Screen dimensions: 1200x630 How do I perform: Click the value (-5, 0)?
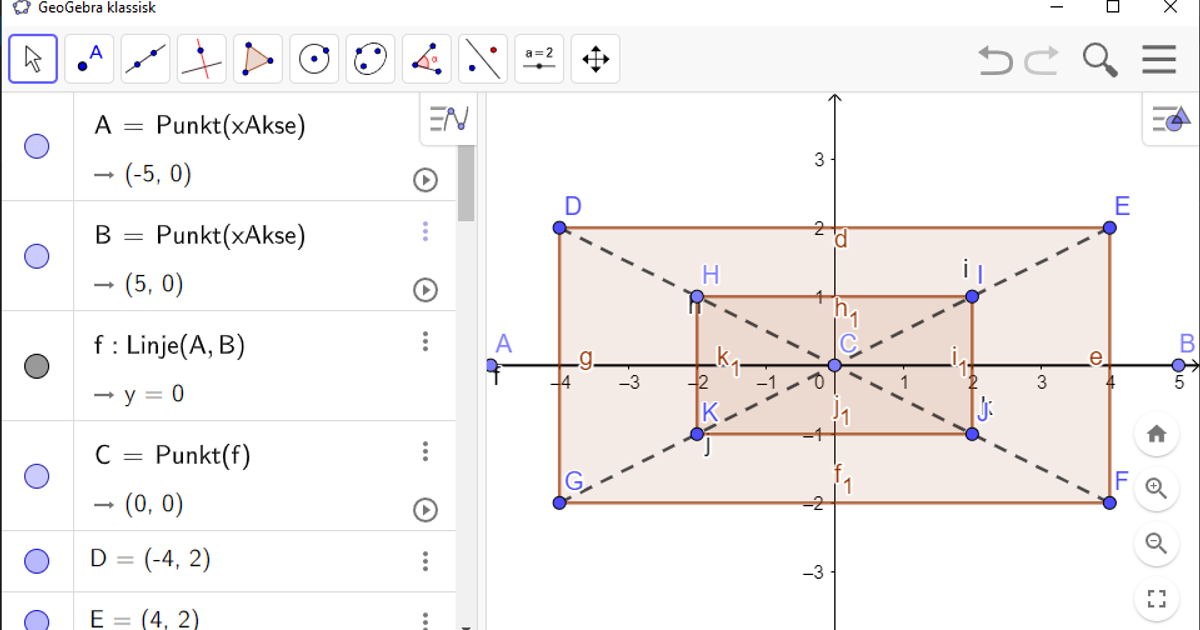[x=158, y=175]
